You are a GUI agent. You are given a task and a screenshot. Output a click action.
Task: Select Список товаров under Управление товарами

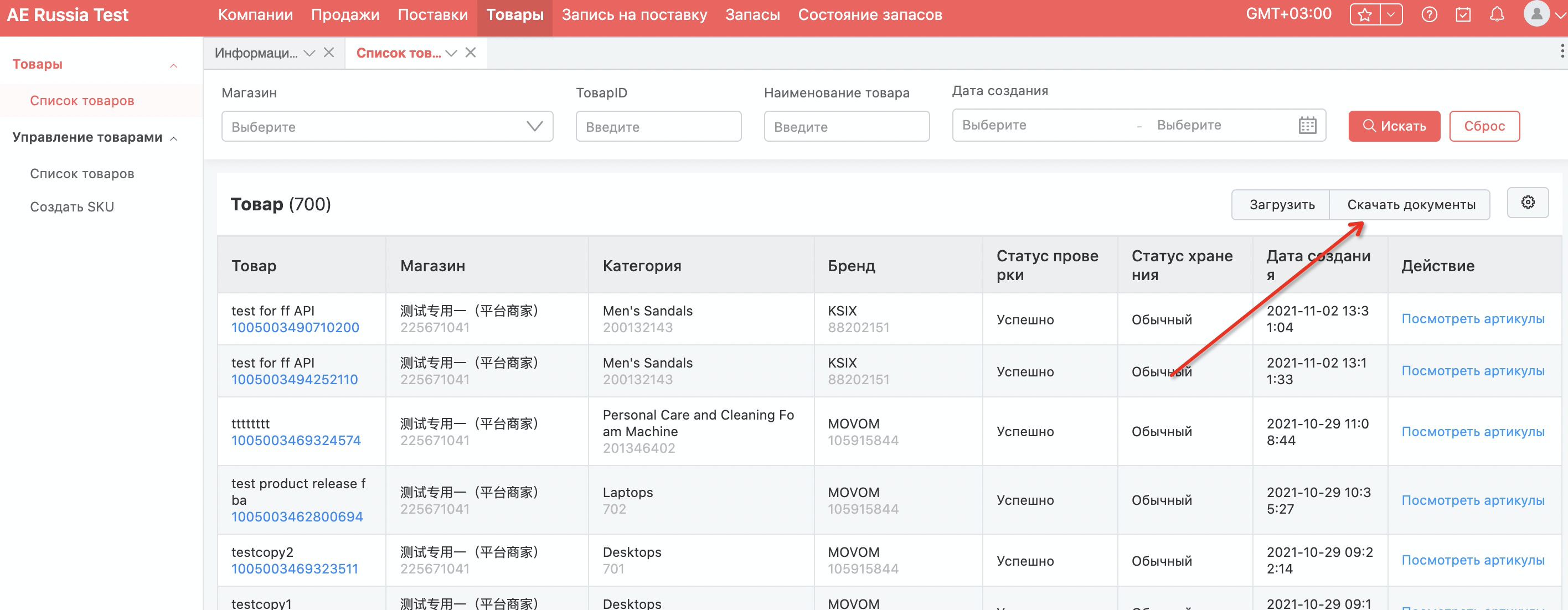pyautogui.click(x=82, y=173)
